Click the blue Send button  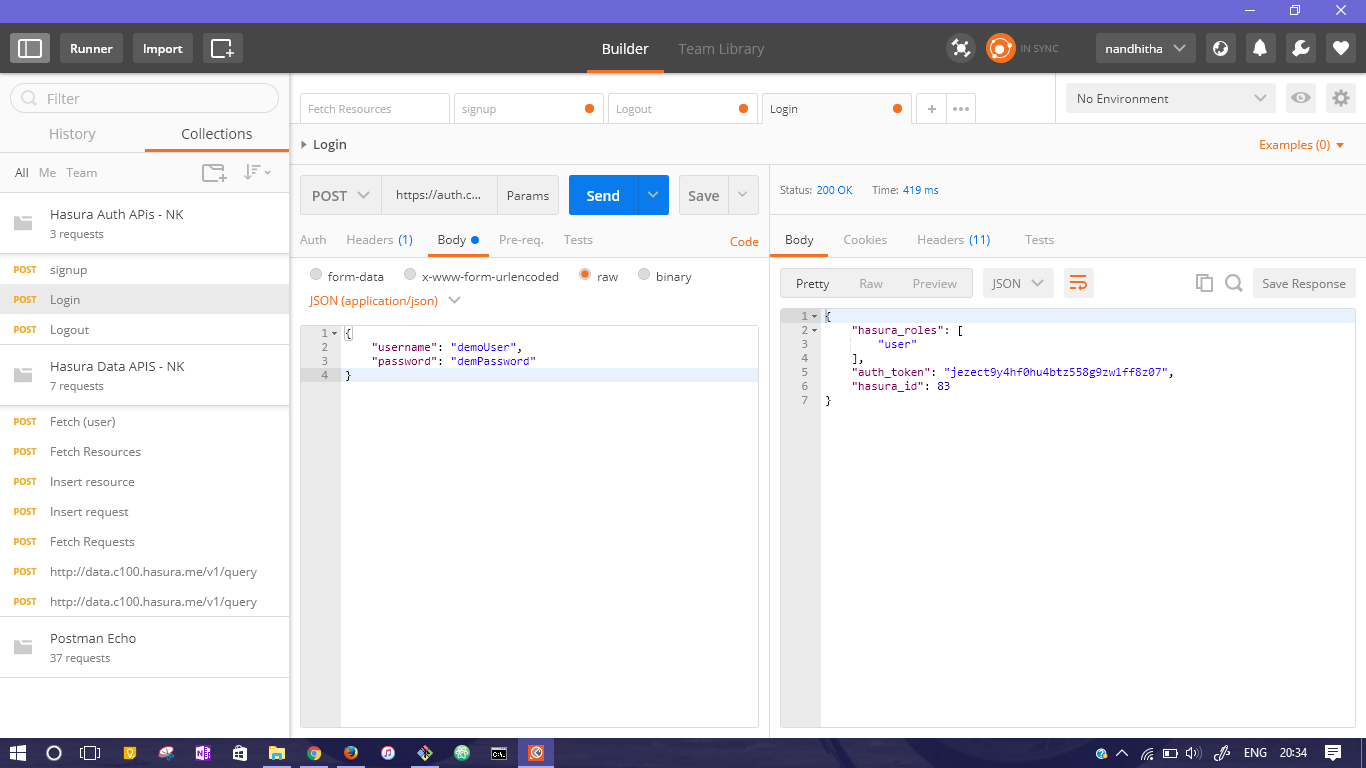tap(603, 195)
